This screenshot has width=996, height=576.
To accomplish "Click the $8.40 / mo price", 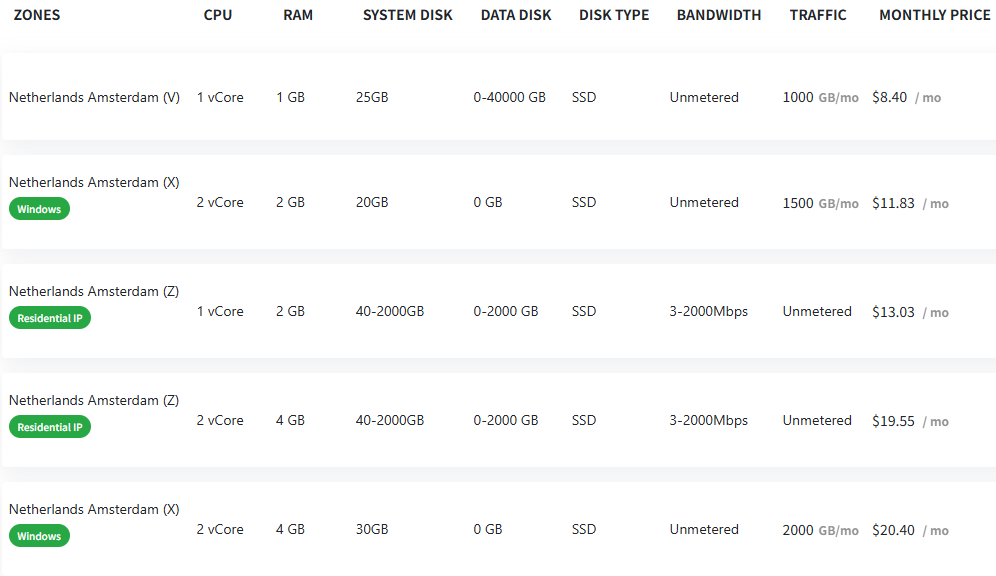I will 906,97.
